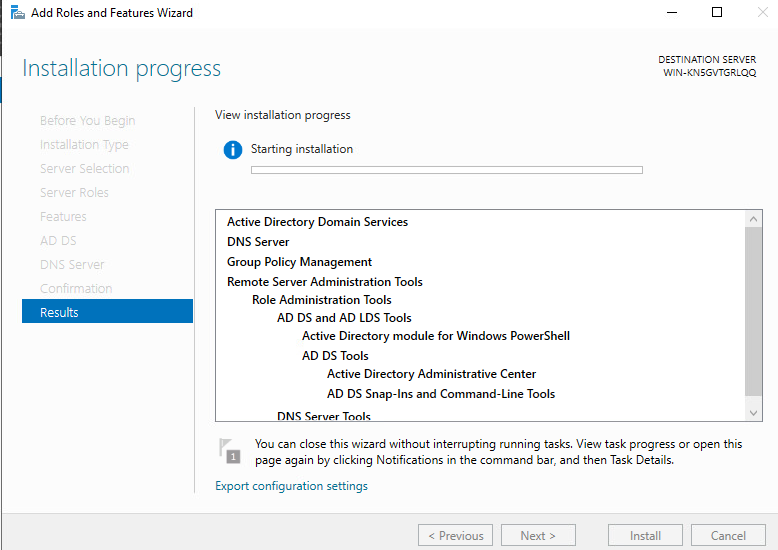Click the Installation progress page title
Image resolution: width=778 pixels, height=550 pixels.
tap(122, 69)
